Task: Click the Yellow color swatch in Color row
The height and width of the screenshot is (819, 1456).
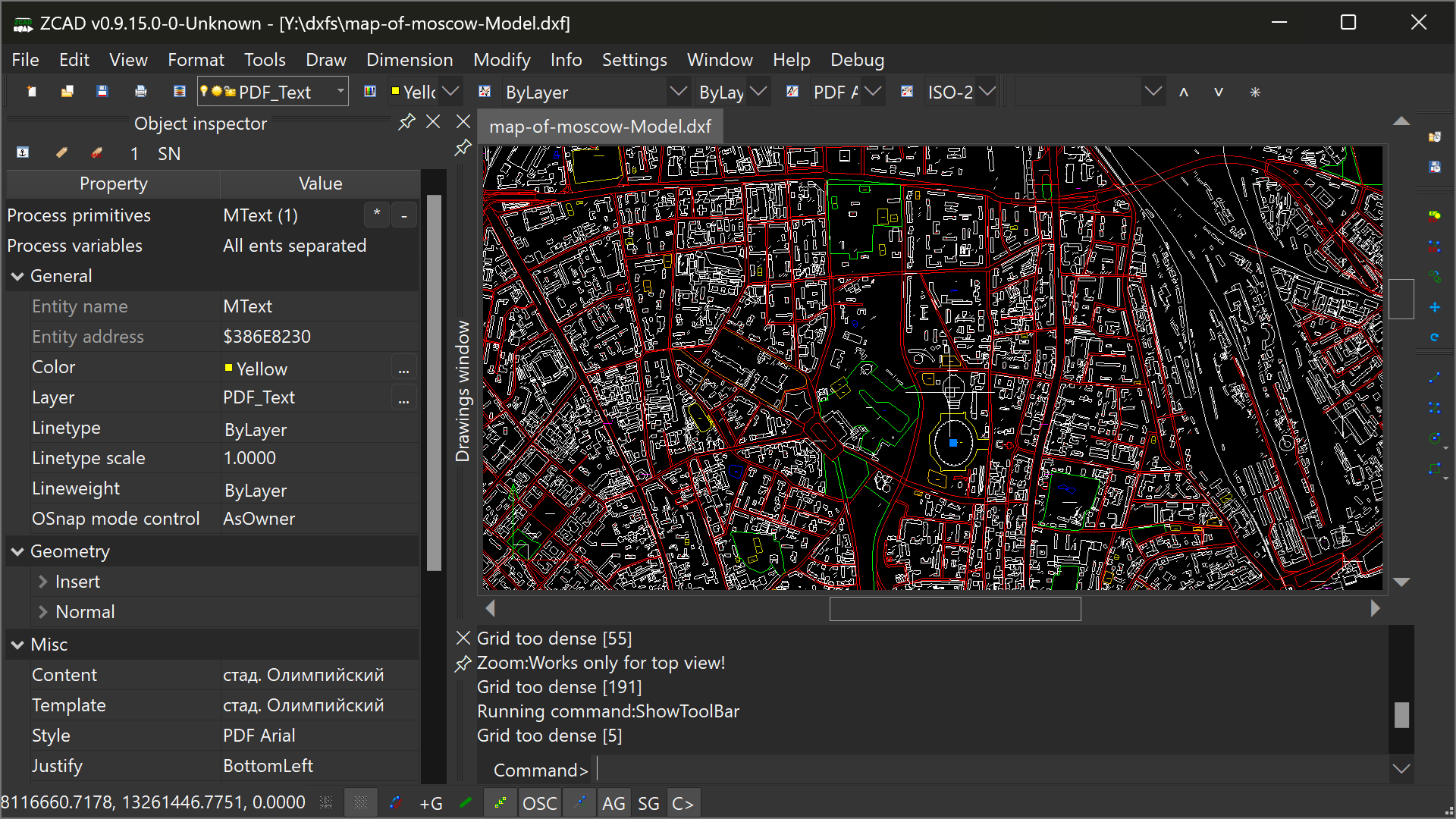Action: pyautogui.click(x=228, y=368)
